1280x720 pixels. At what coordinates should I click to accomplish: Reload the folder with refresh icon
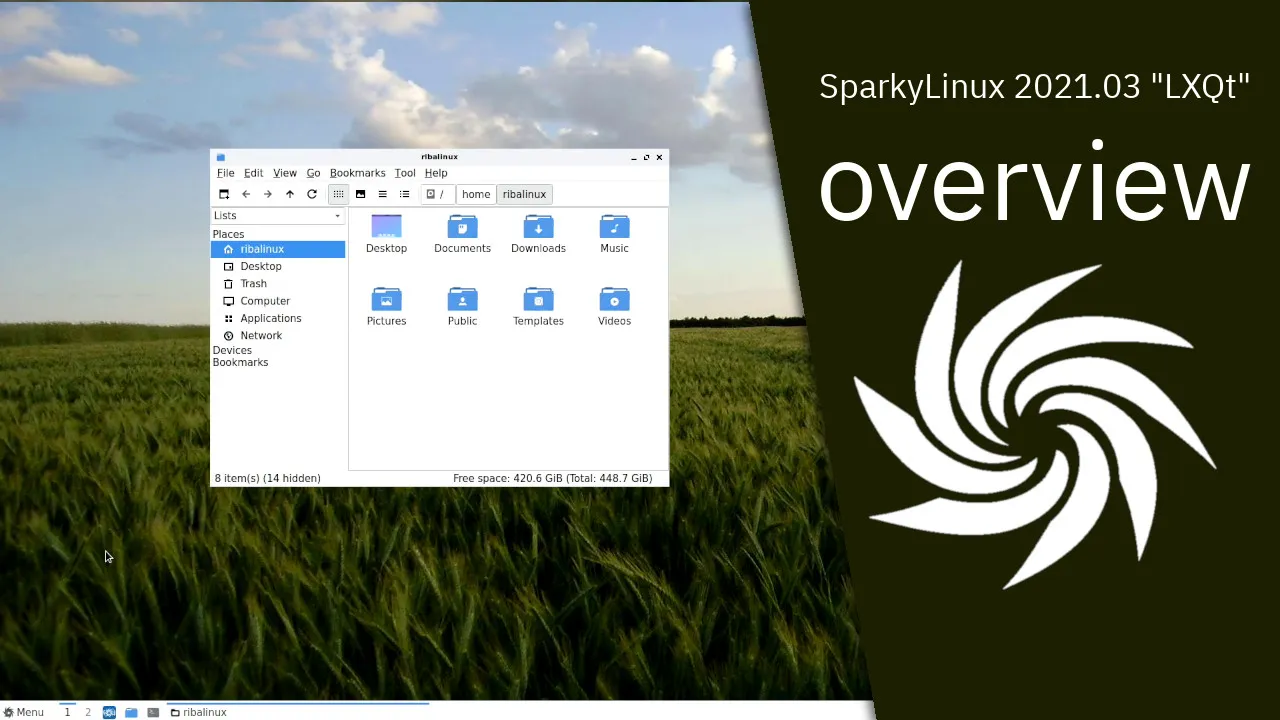[x=312, y=194]
